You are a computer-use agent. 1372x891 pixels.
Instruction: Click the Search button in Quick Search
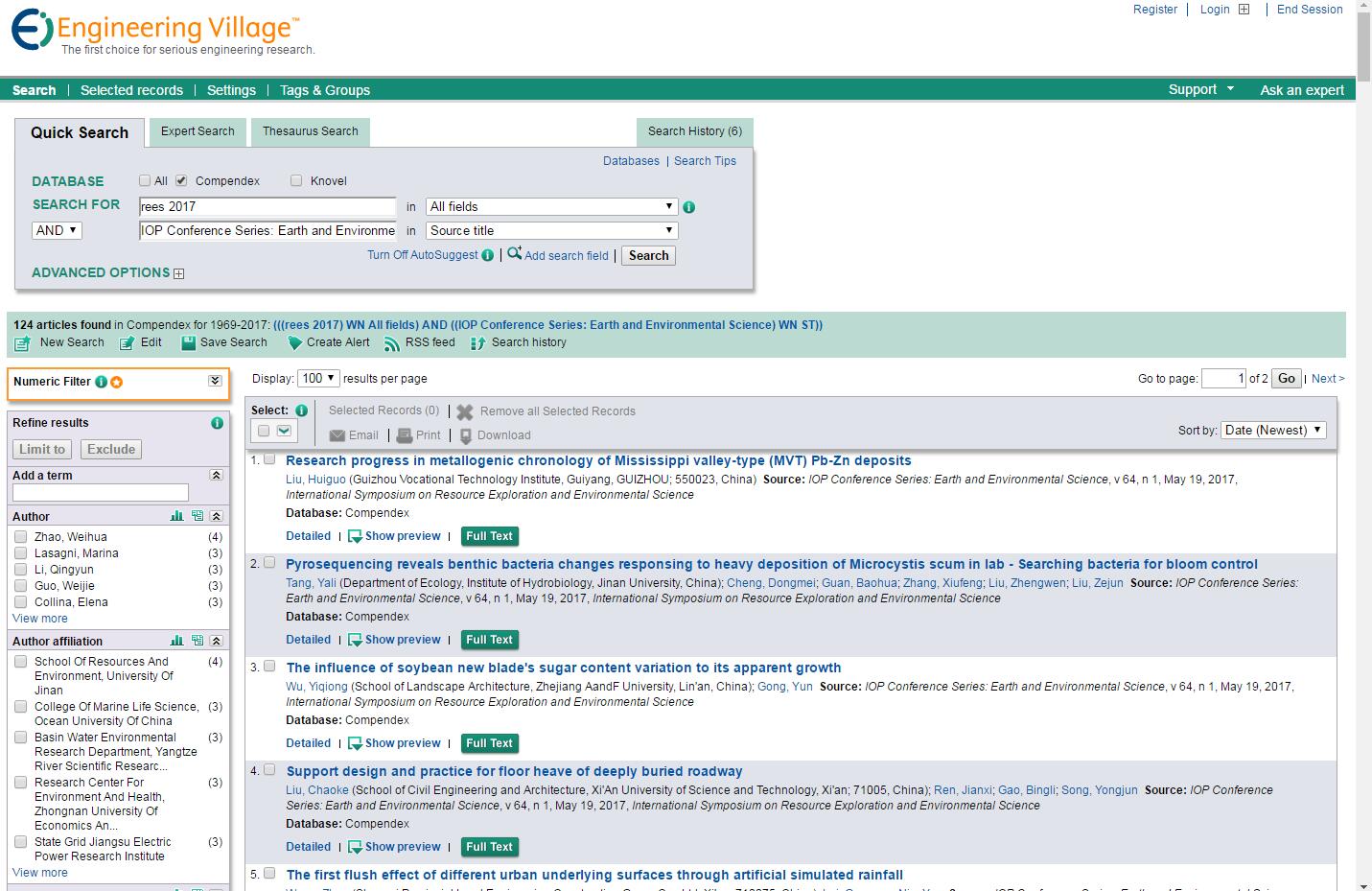coord(649,256)
